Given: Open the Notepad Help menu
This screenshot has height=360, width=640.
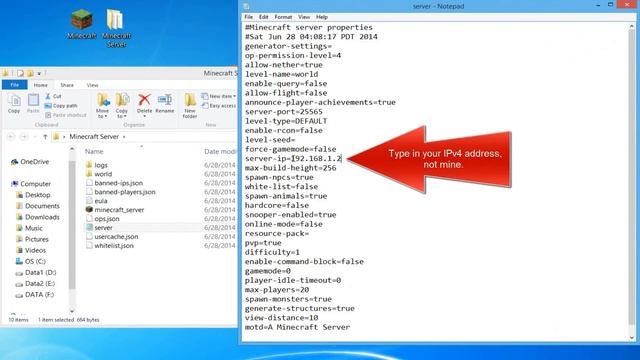Looking at the screenshot, I should tap(322, 17).
